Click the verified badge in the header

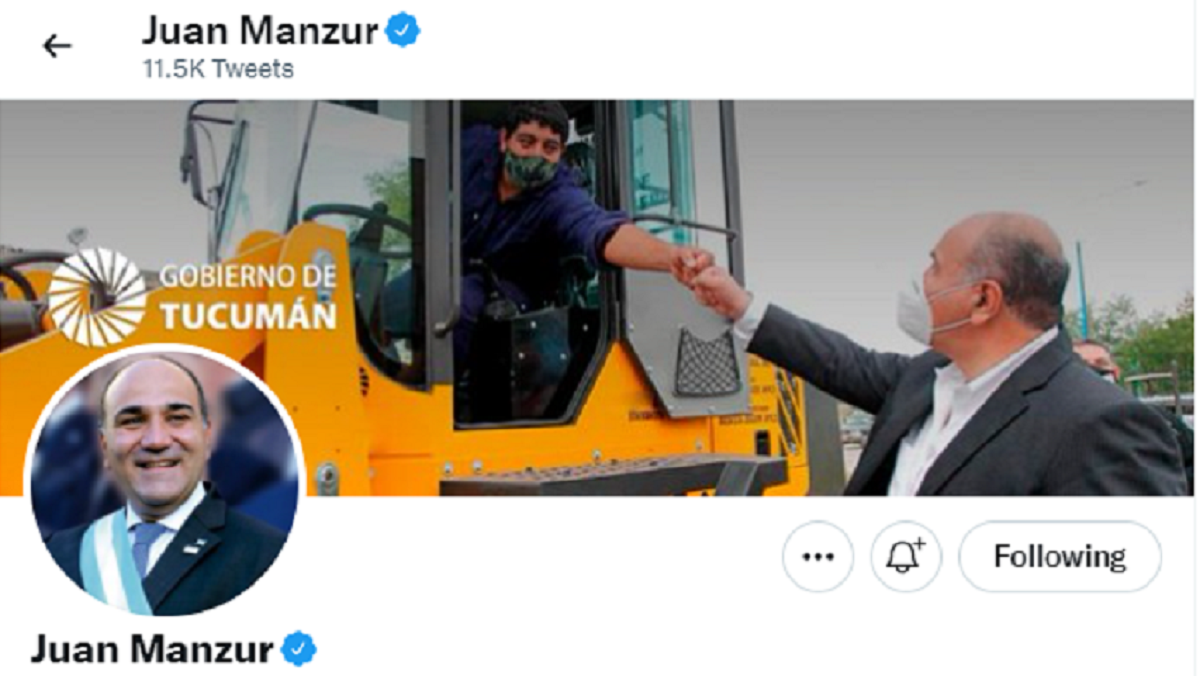pos(403,32)
